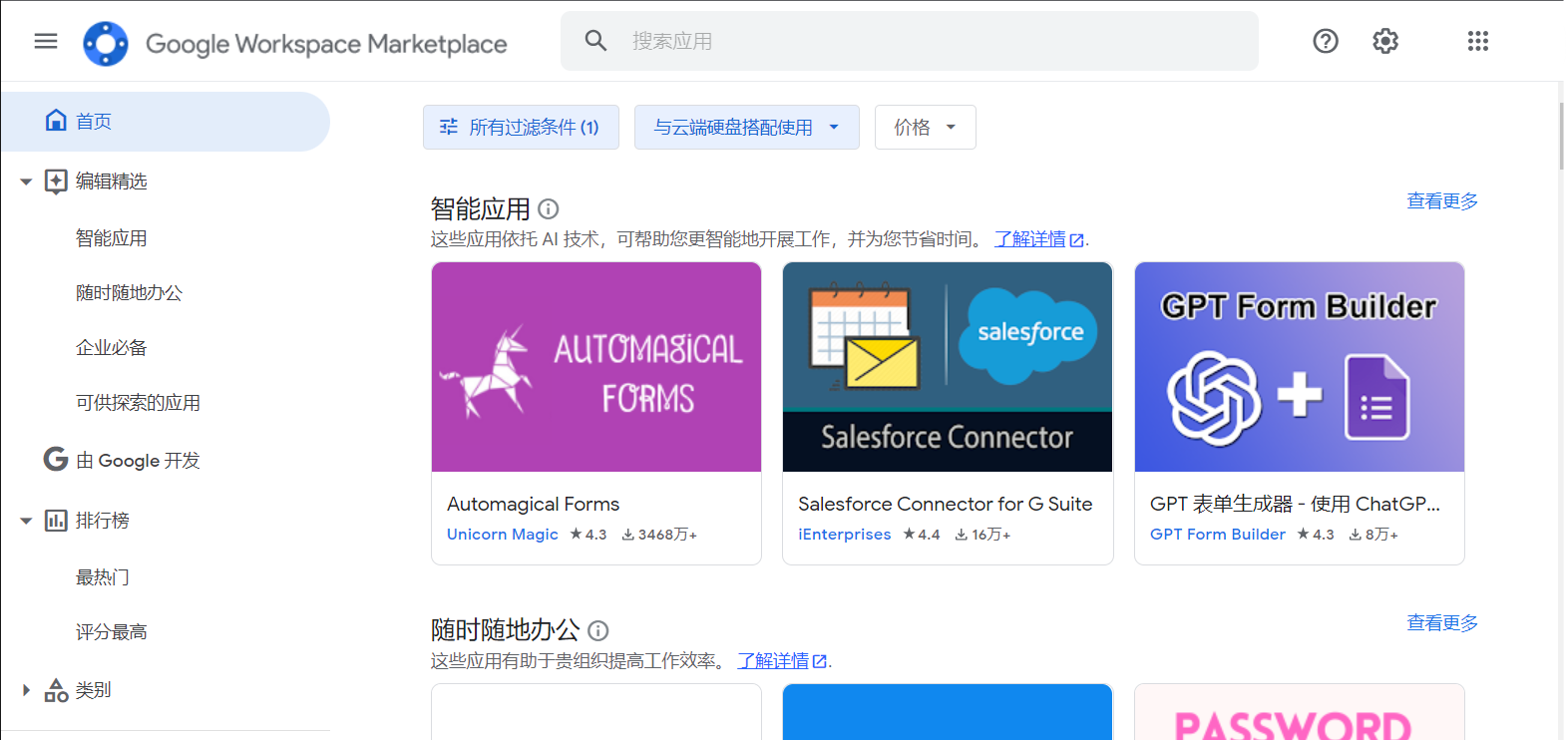The width and height of the screenshot is (1568, 740).
Task: Click the home icon beside 首页
Action: [56, 121]
